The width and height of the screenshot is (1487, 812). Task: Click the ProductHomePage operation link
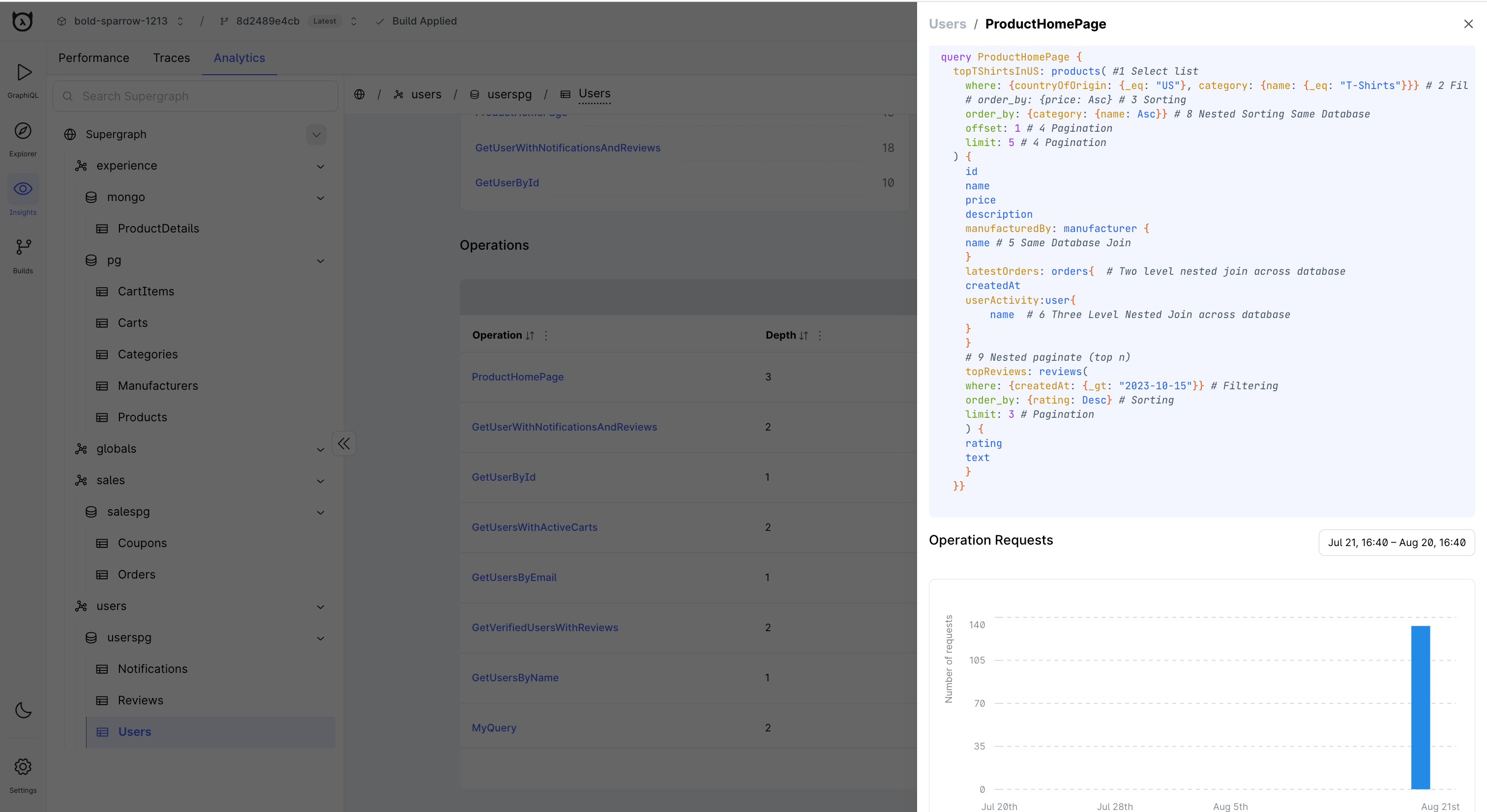pos(517,377)
